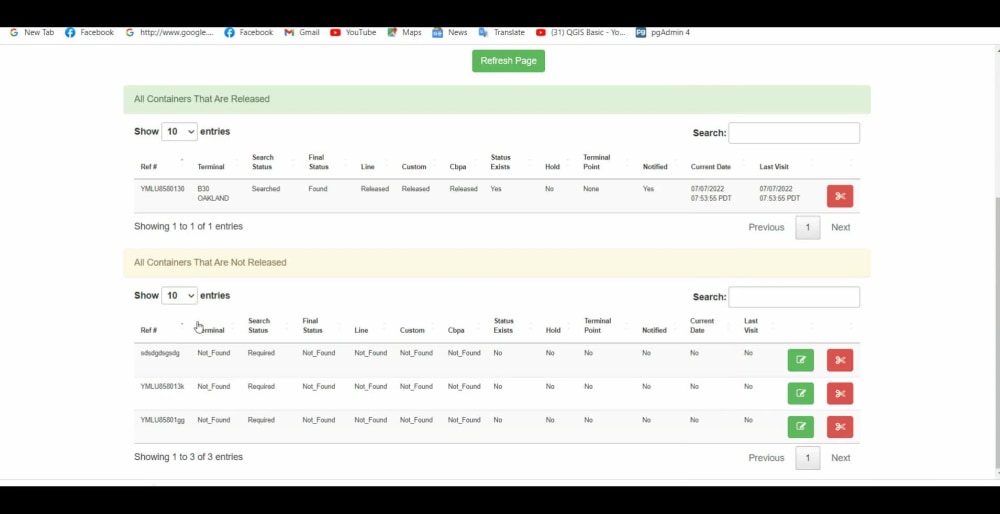Delete released container YMLU8580130 with red scissors button
This screenshot has height=514, width=1000.
click(x=840, y=196)
